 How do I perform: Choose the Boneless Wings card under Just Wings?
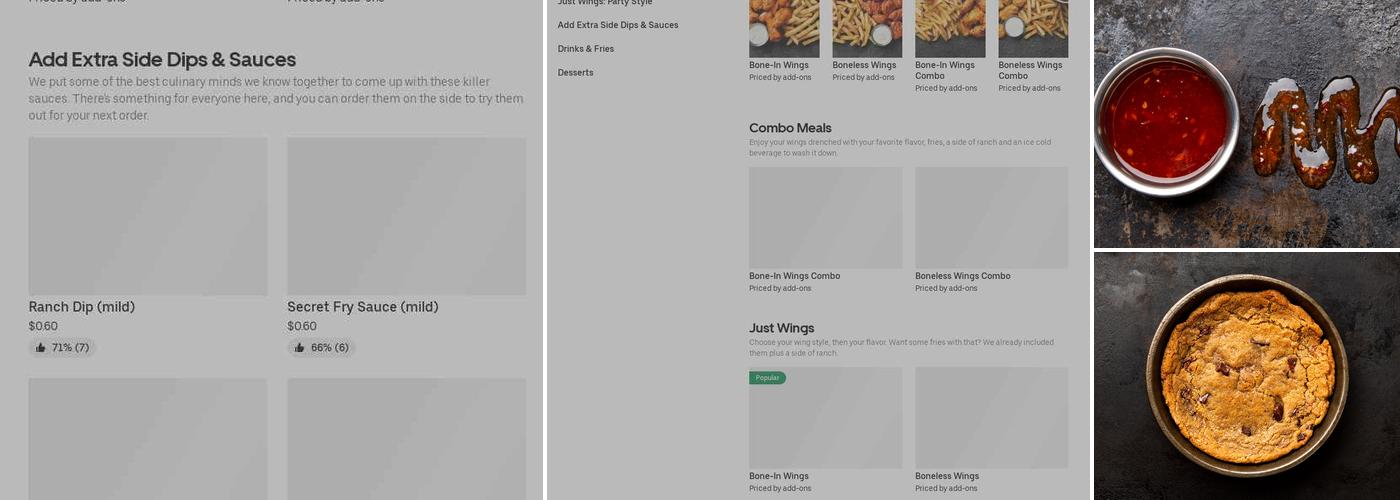coord(991,418)
